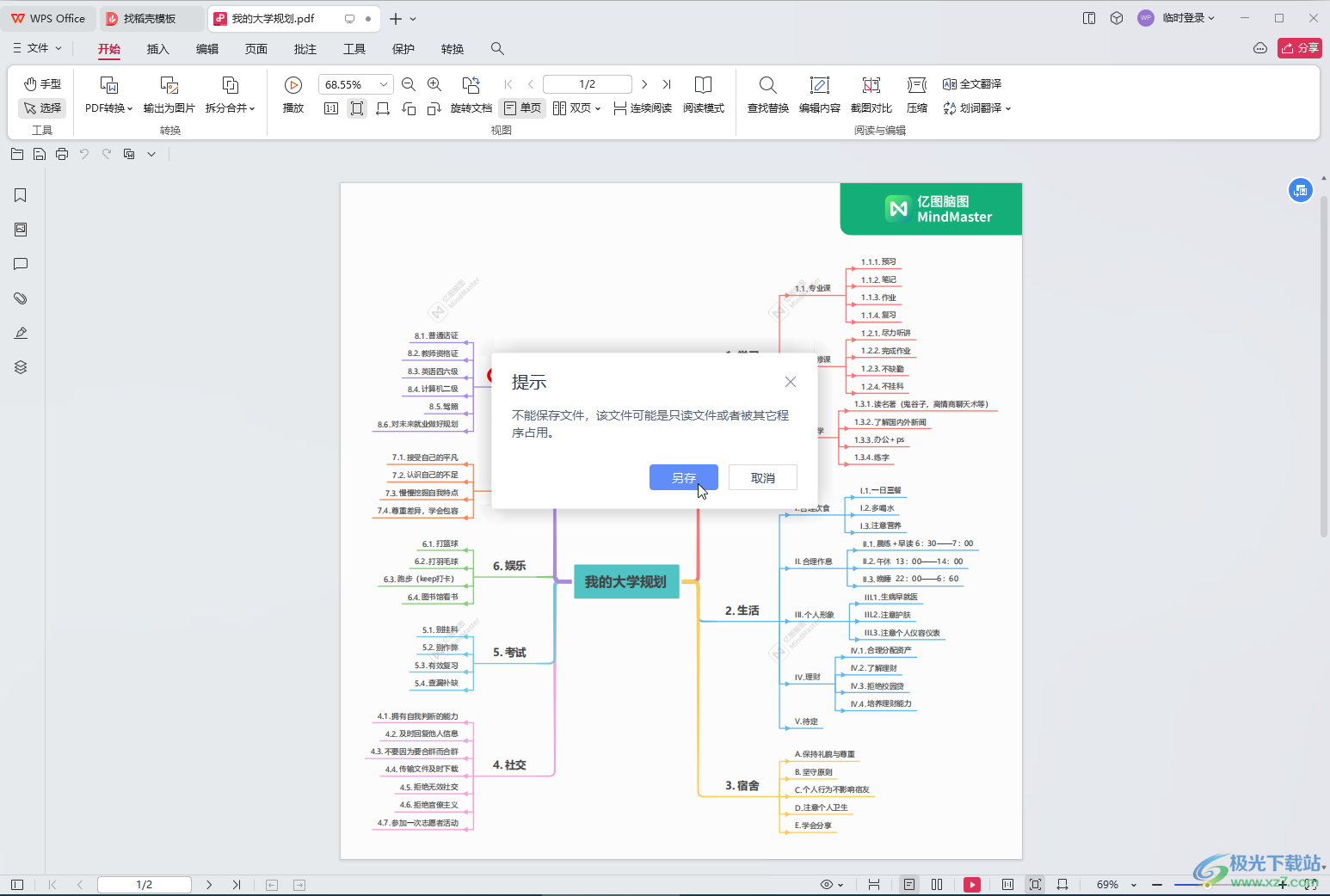Click the ribbon zoom in magnifier
This screenshot has height=896, width=1330.
(434, 84)
